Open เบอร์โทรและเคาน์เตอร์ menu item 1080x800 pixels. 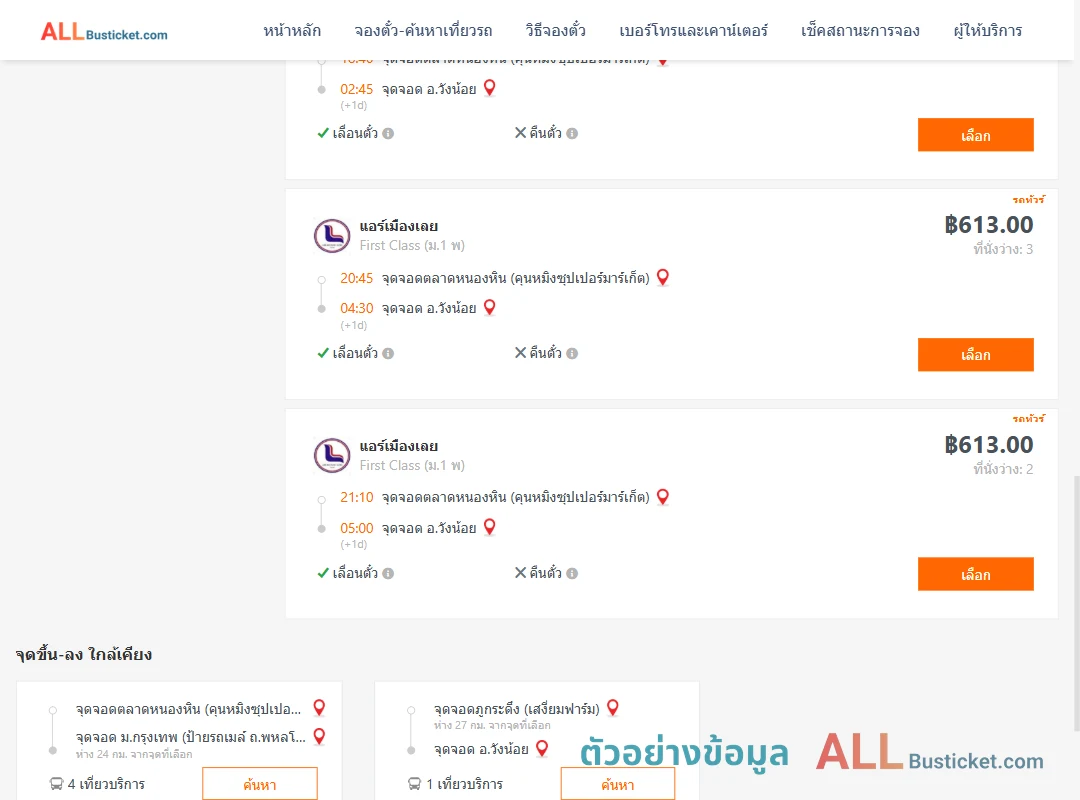pos(694,31)
